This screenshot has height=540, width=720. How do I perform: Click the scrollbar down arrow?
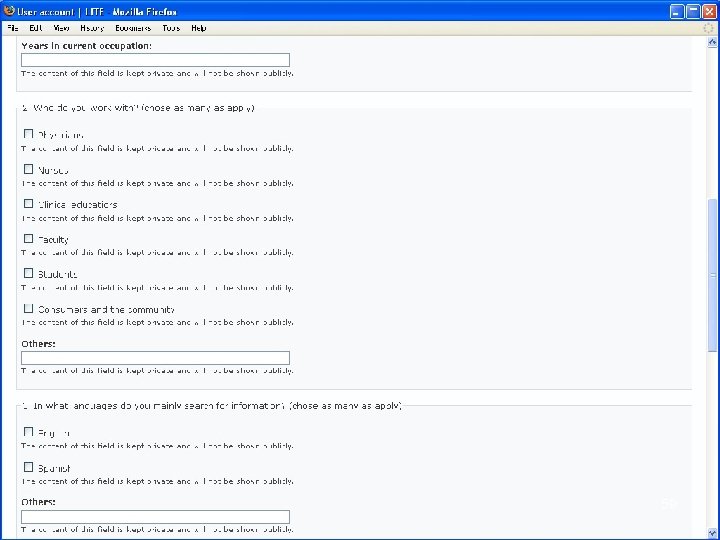coord(712,534)
